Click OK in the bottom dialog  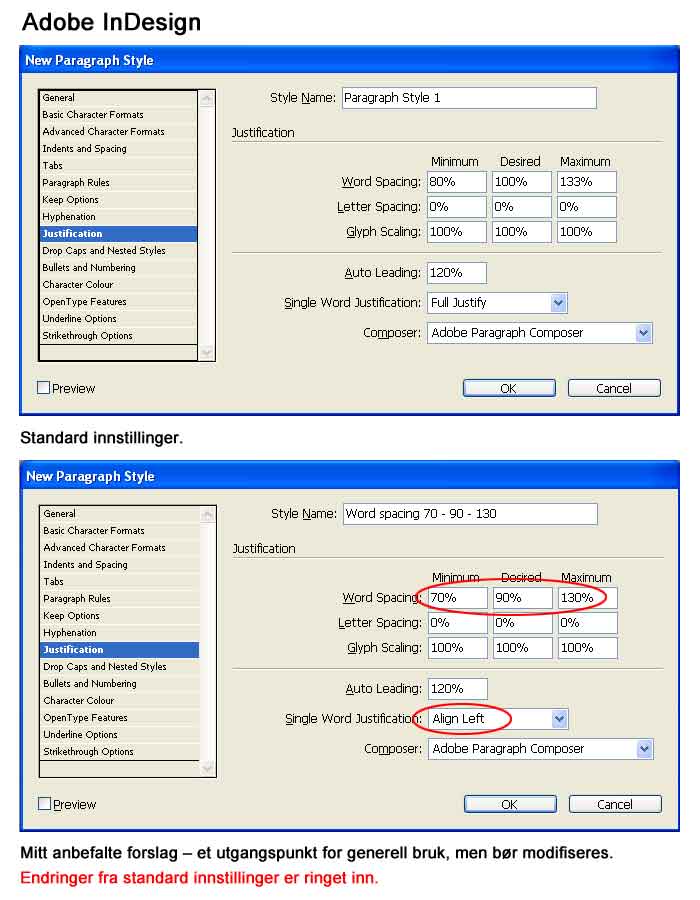pos(510,805)
